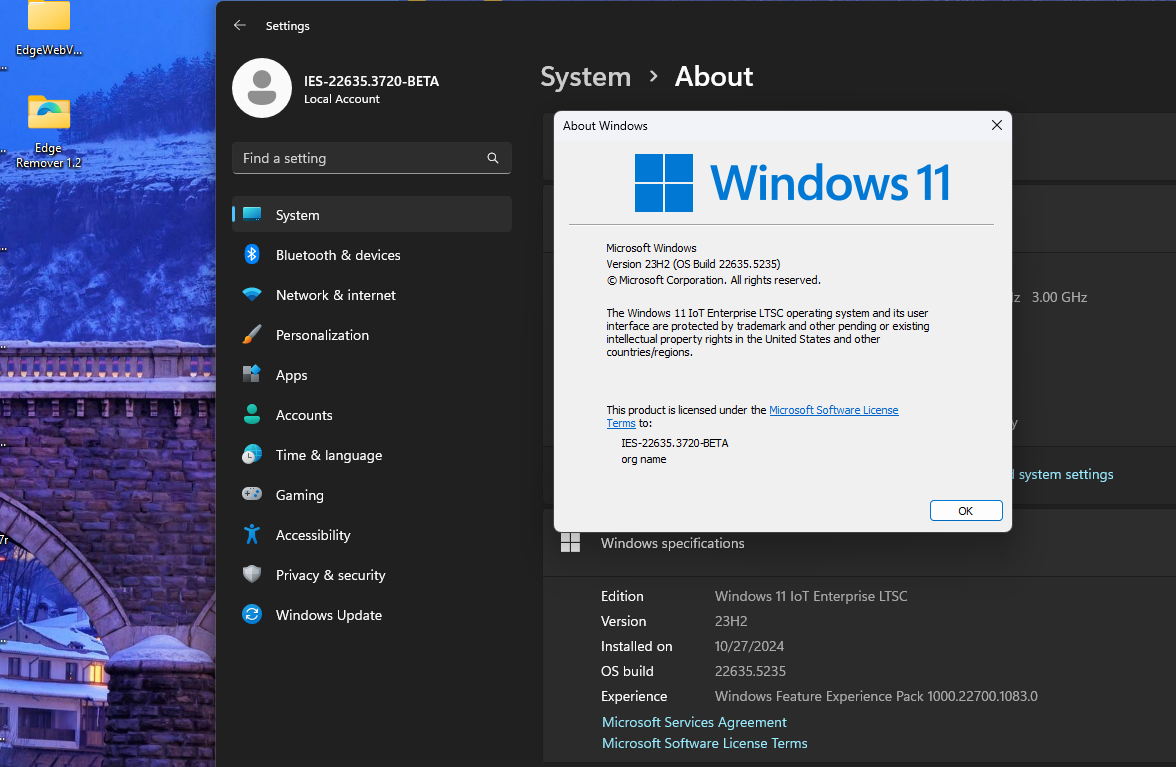
Task: Click Windows Feature Experience Pack value
Action: 876,697
